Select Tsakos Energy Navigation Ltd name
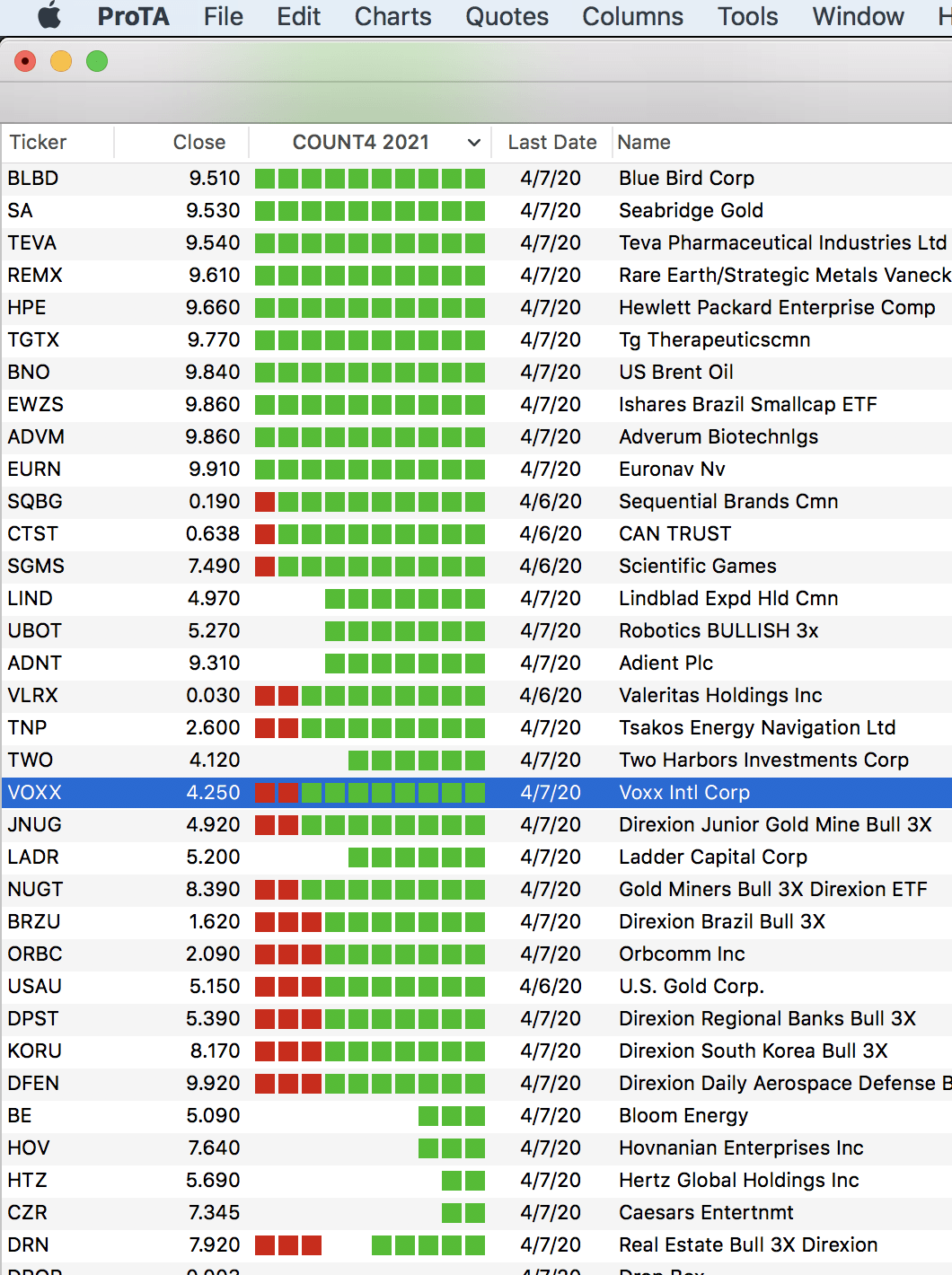This screenshot has height=1275, width=952. click(x=756, y=728)
